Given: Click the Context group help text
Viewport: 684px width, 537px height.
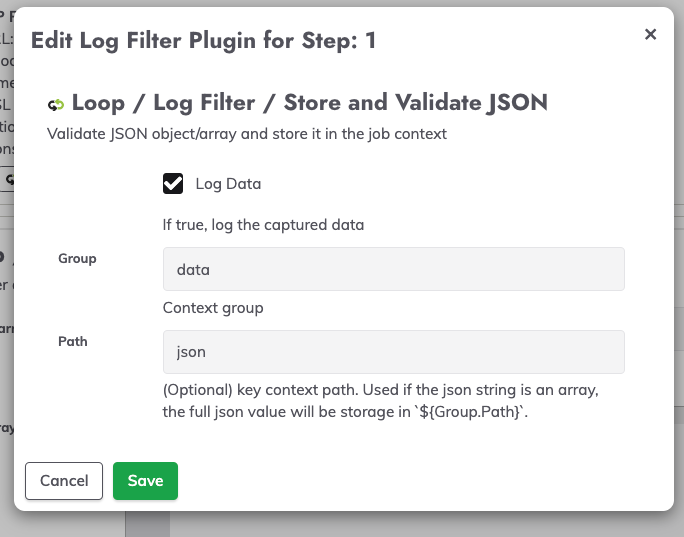Looking at the screenshot, I should tap(213, 308).
